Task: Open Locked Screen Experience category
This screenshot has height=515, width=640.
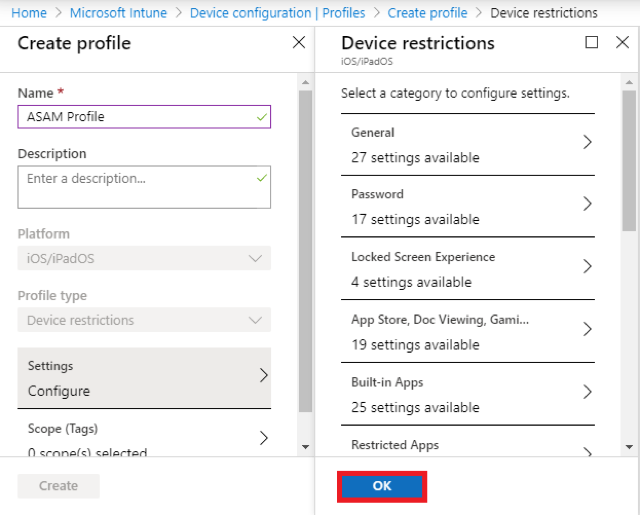Action: point(468,269)
